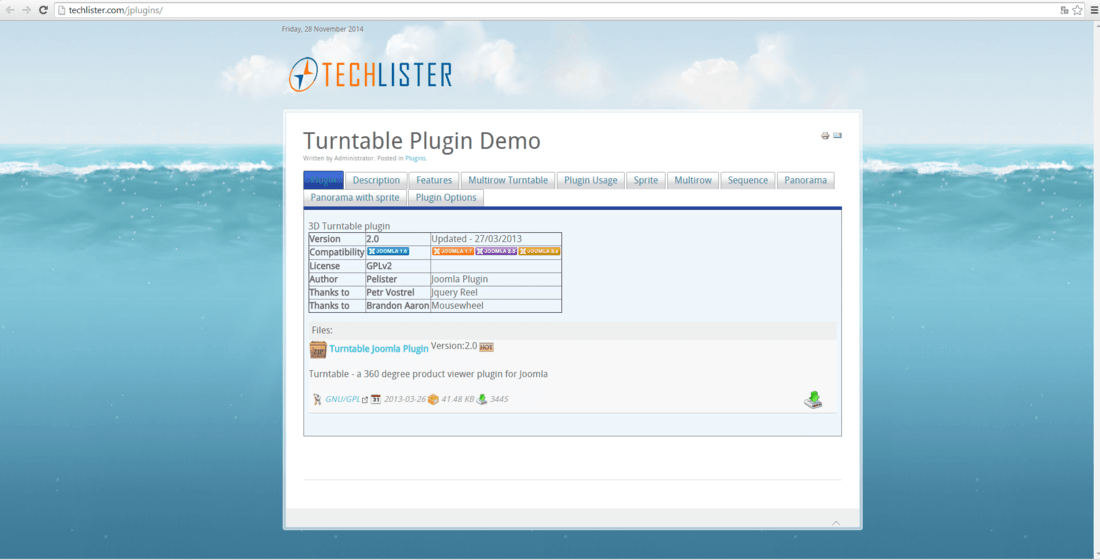This screenshot has width=1100, height=560.
Task: Click the email icon beside the article title
Action: tap(837, 135)
